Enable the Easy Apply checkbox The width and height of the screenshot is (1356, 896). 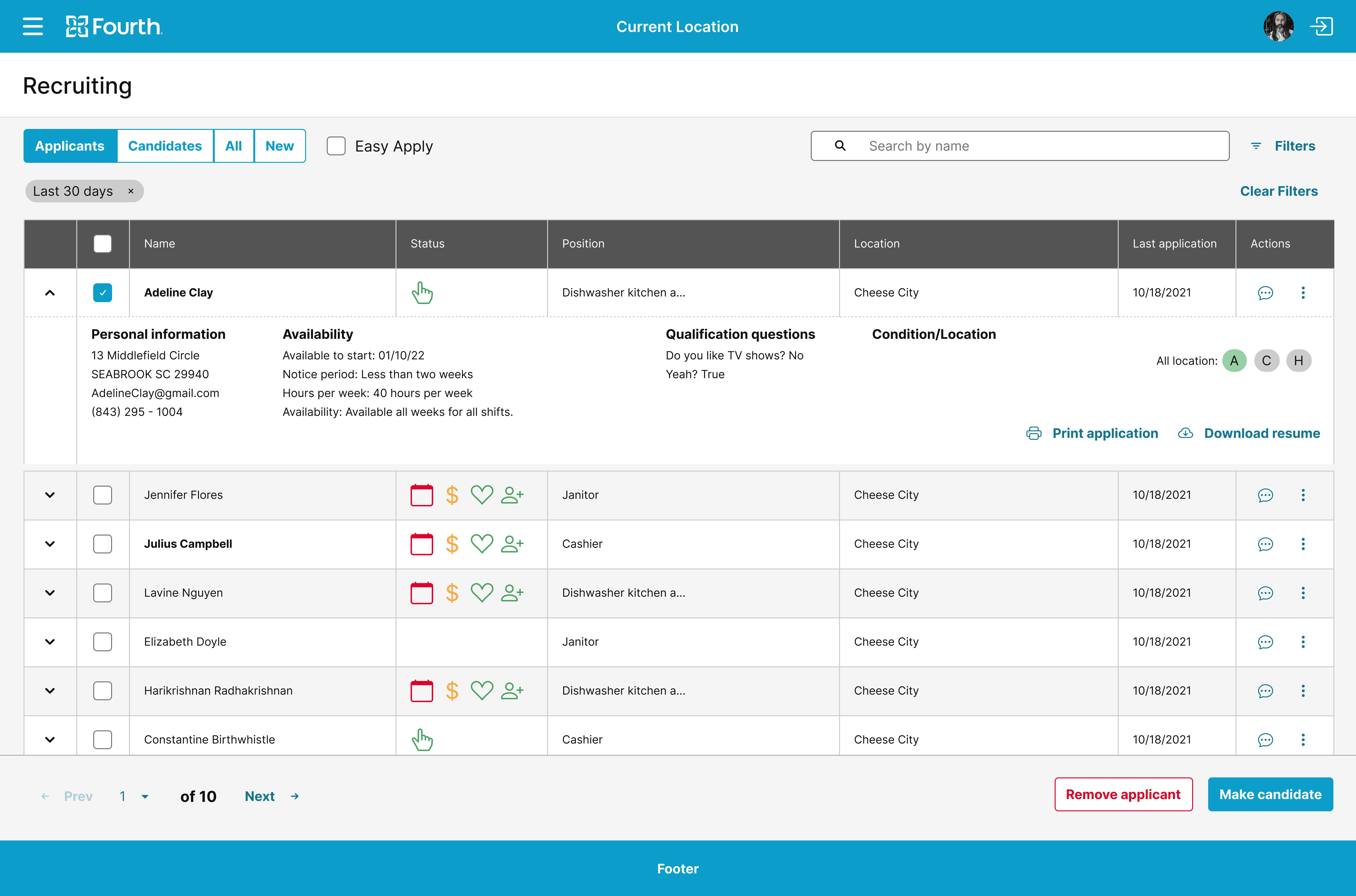(336, 146)
